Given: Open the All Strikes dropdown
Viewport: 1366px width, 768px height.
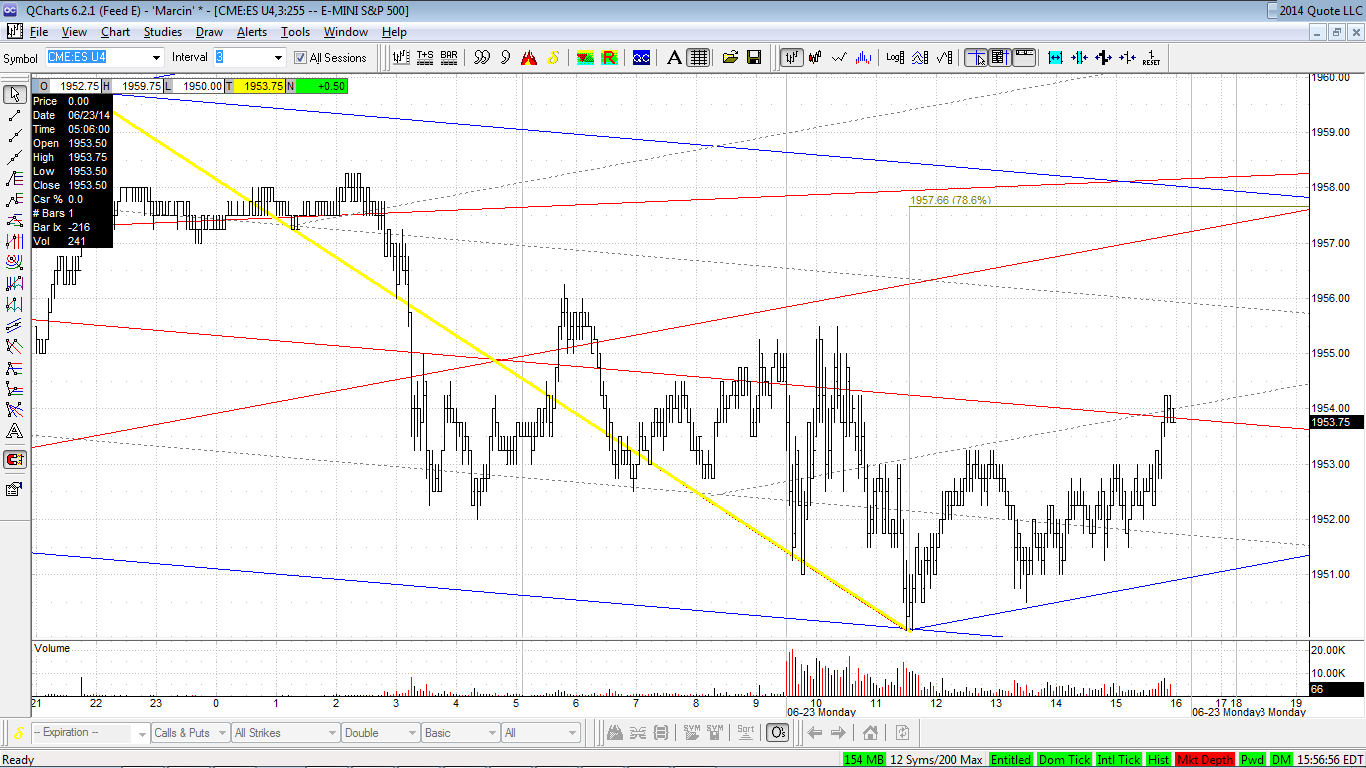Looking at the screenshot, I should (284, 733).
